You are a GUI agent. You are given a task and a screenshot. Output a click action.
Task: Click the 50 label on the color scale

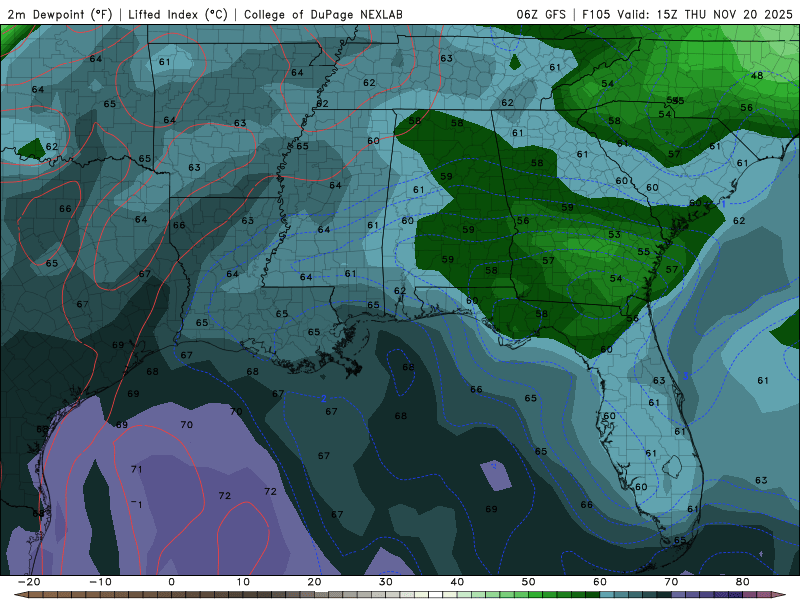click(x=529, y=582)
